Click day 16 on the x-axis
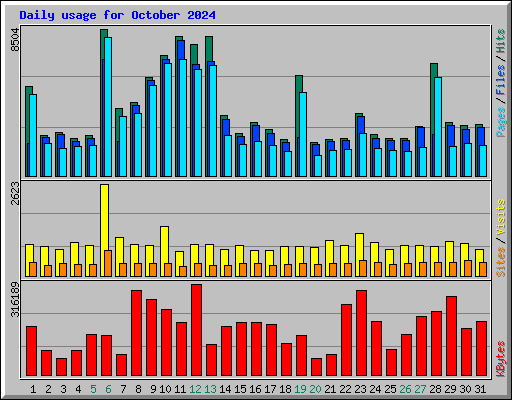Screen dimensions: 512x400 [255, 389]
